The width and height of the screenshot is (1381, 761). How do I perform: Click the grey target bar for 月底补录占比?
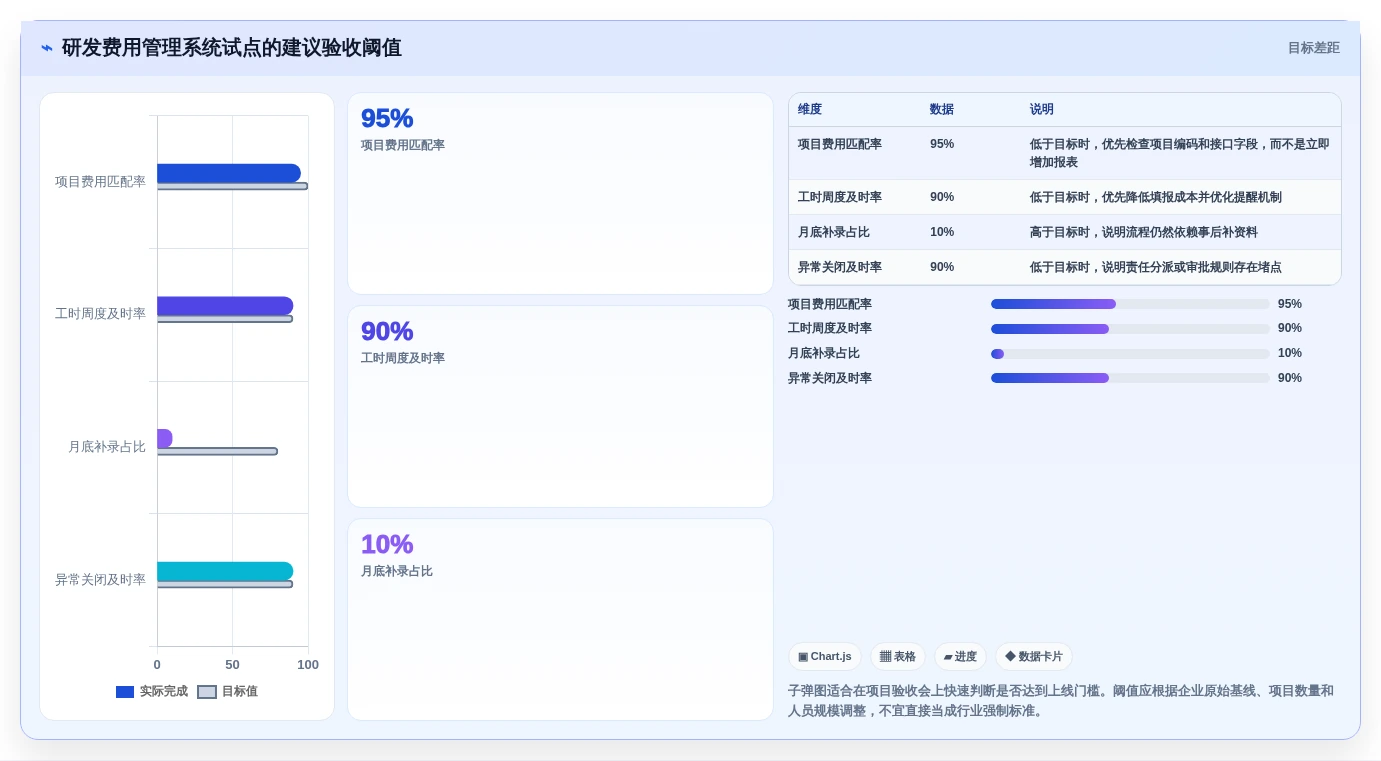pos(217,451)
